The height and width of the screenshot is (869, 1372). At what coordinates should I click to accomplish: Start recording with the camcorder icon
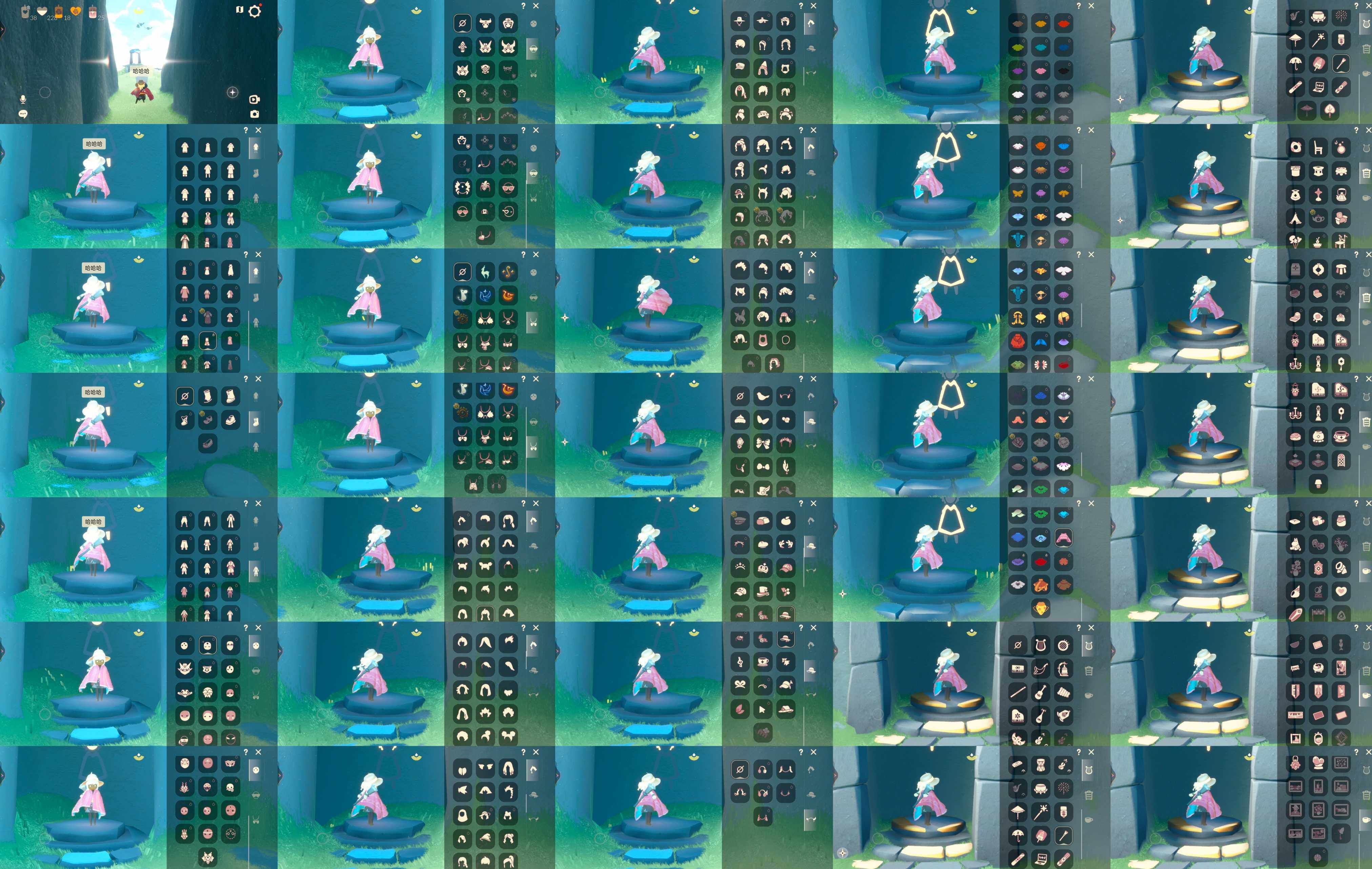click(254, 100)
